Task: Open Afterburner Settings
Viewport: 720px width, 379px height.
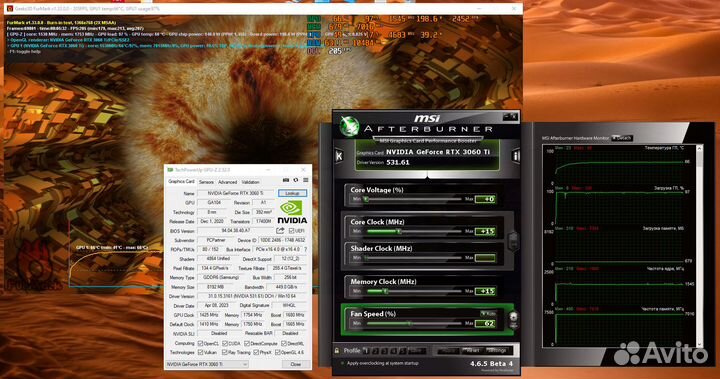Action: click(497, 351)
